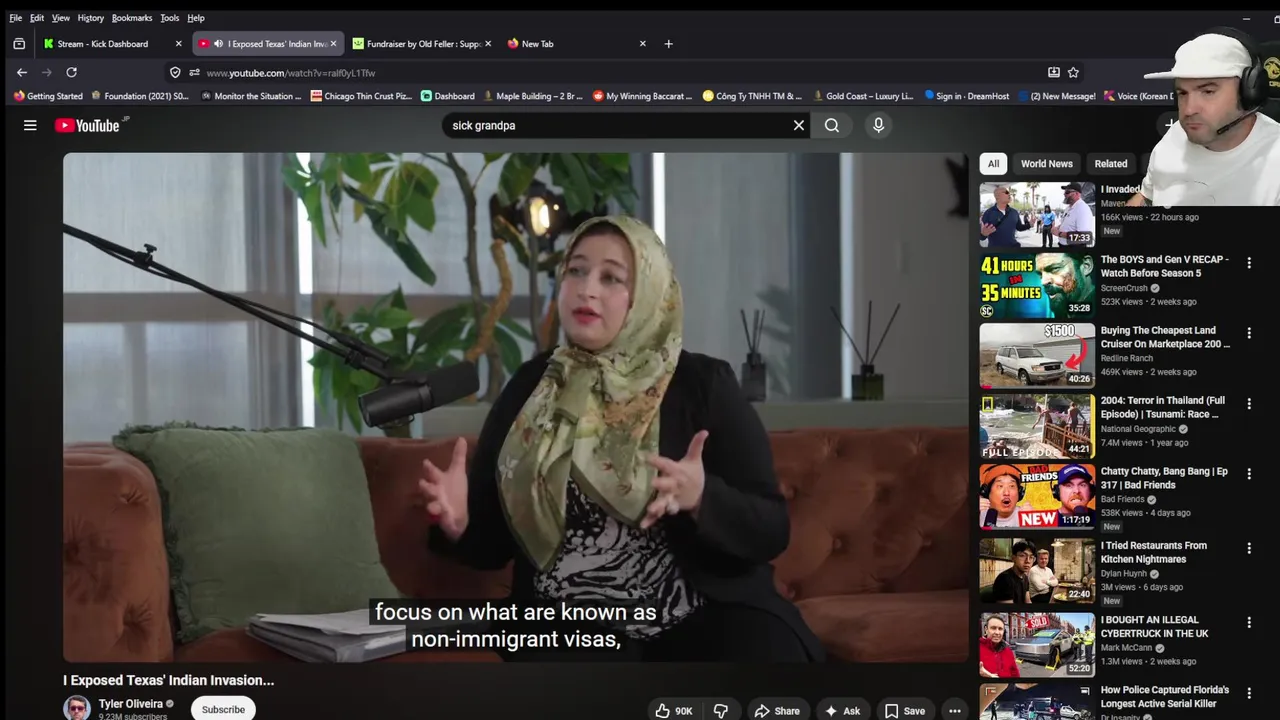Open the YouTube guide hamburger menu
The height and width of the screenshot is (720, 1280).
pyautogui.click(x=30, y=125)
